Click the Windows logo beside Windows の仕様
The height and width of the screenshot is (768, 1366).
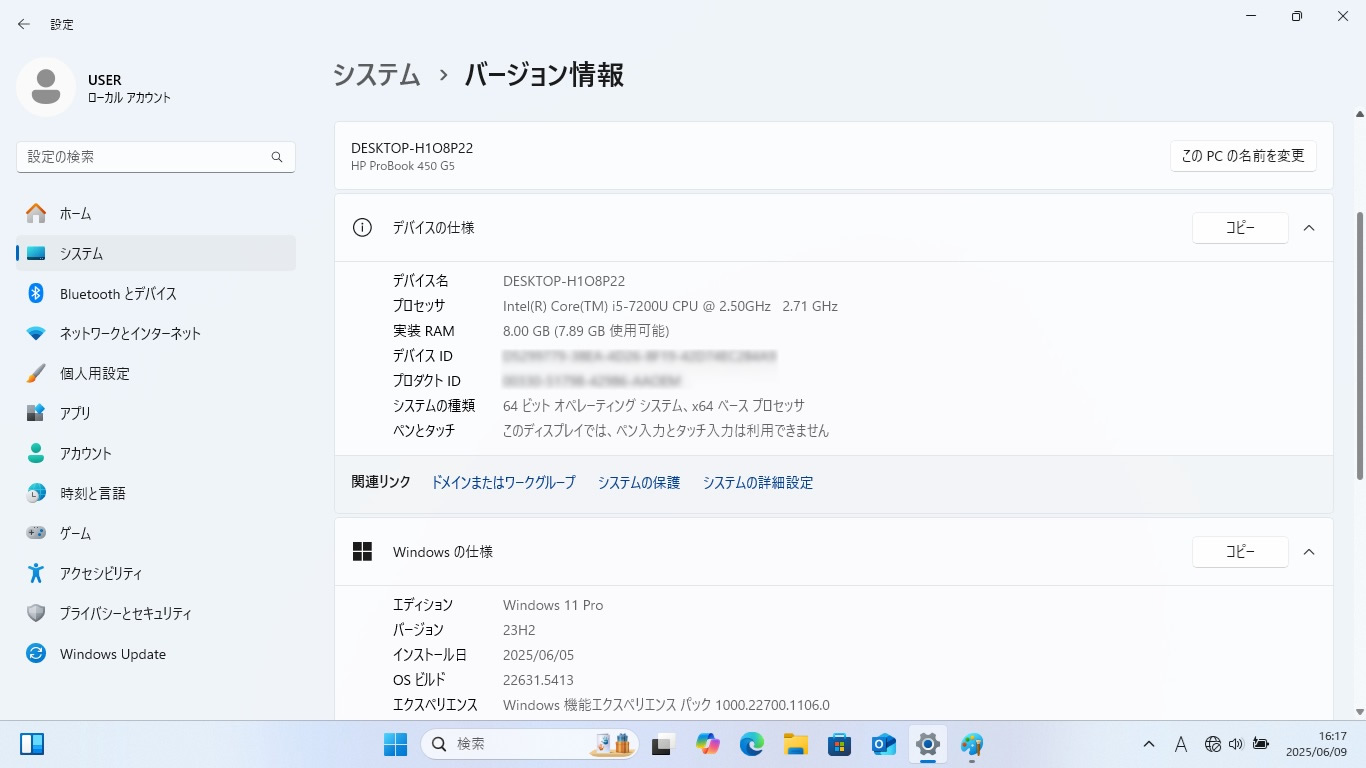coord(362,551)
